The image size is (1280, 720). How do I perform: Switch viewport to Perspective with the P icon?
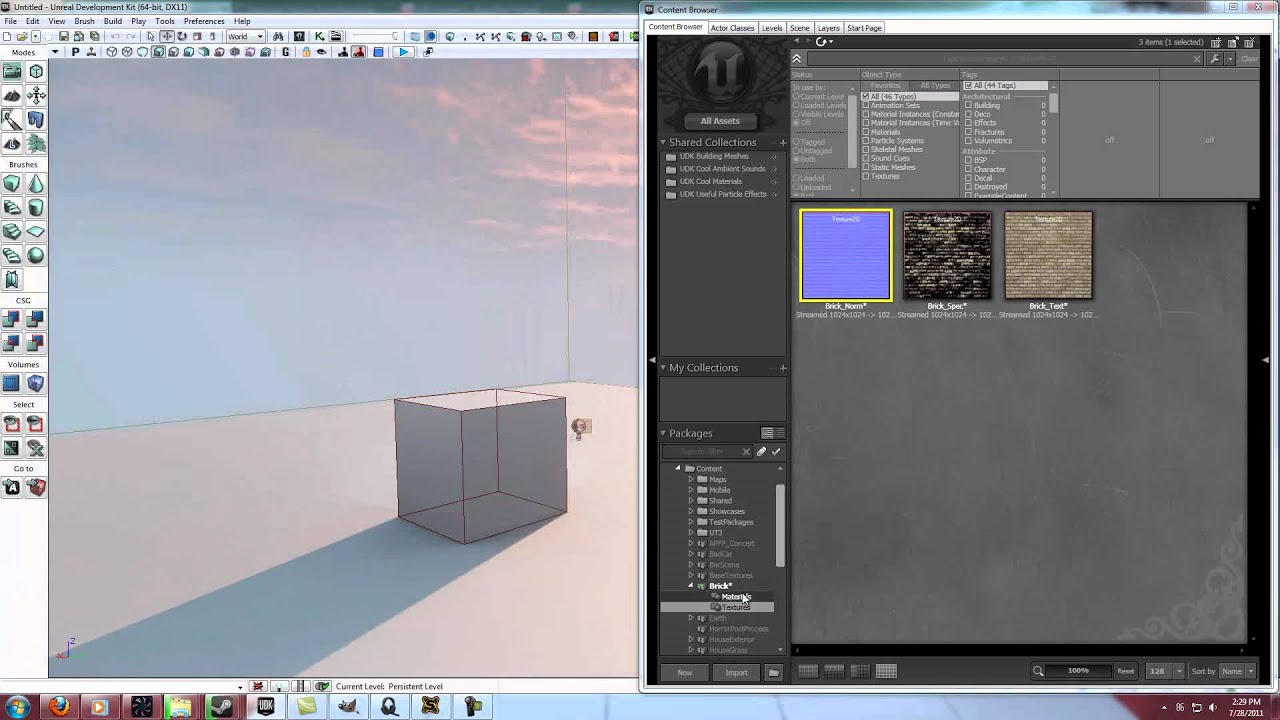75,52
